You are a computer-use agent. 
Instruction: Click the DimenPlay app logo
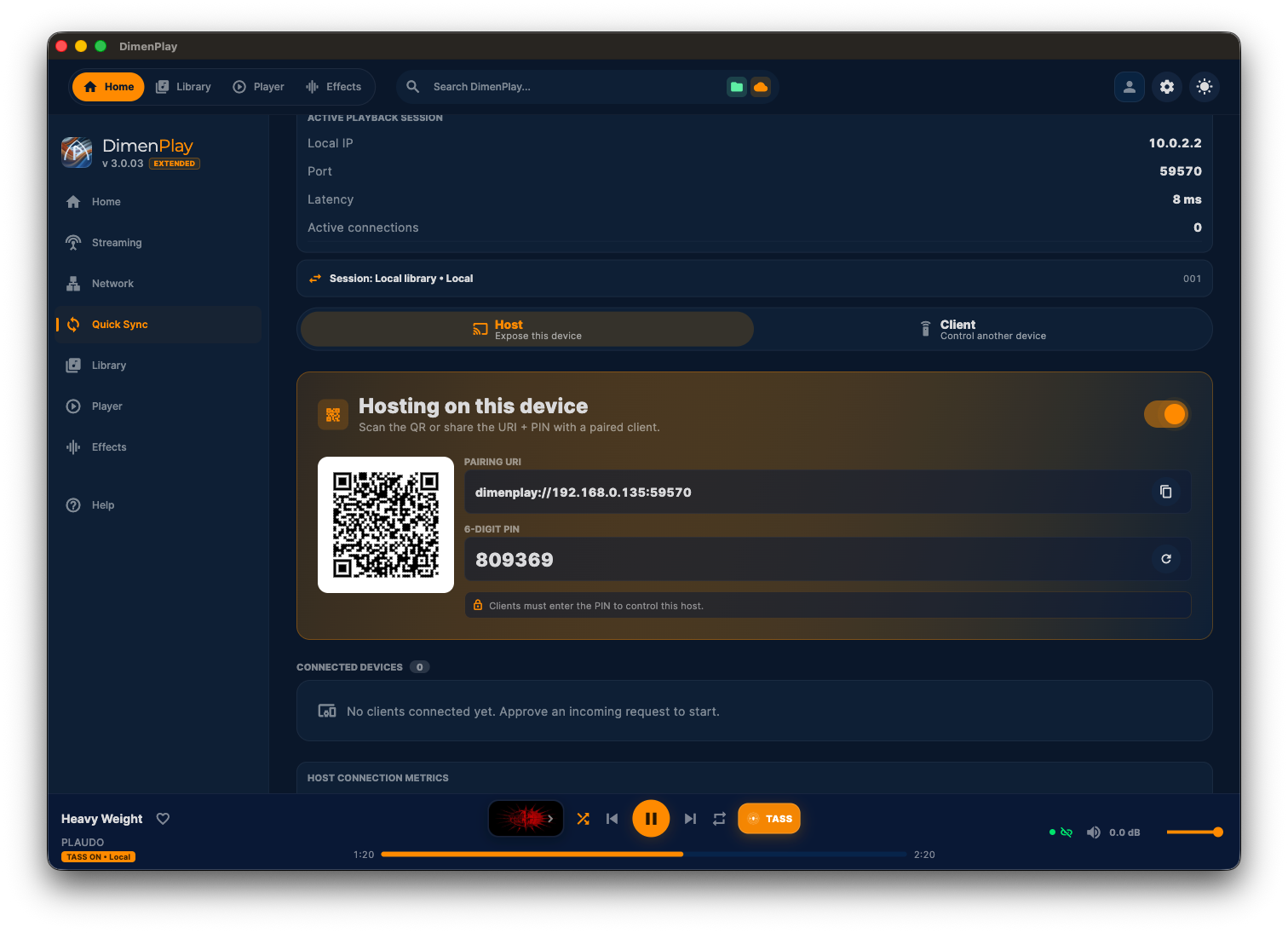point(77,153)
